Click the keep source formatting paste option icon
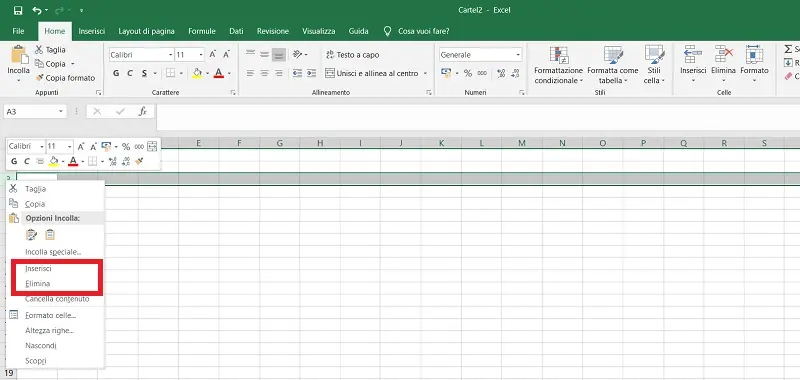 32,235
